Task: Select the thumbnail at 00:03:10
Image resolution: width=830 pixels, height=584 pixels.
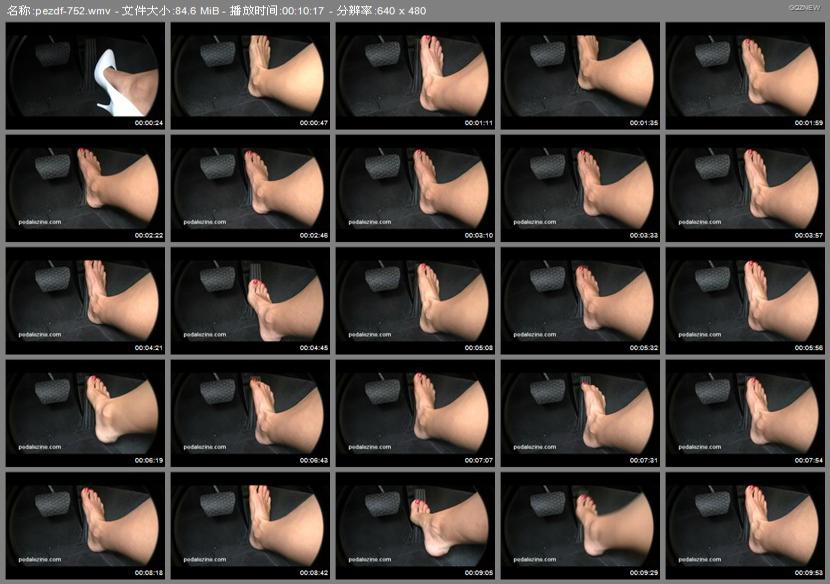Action: [x=415, y=188]
